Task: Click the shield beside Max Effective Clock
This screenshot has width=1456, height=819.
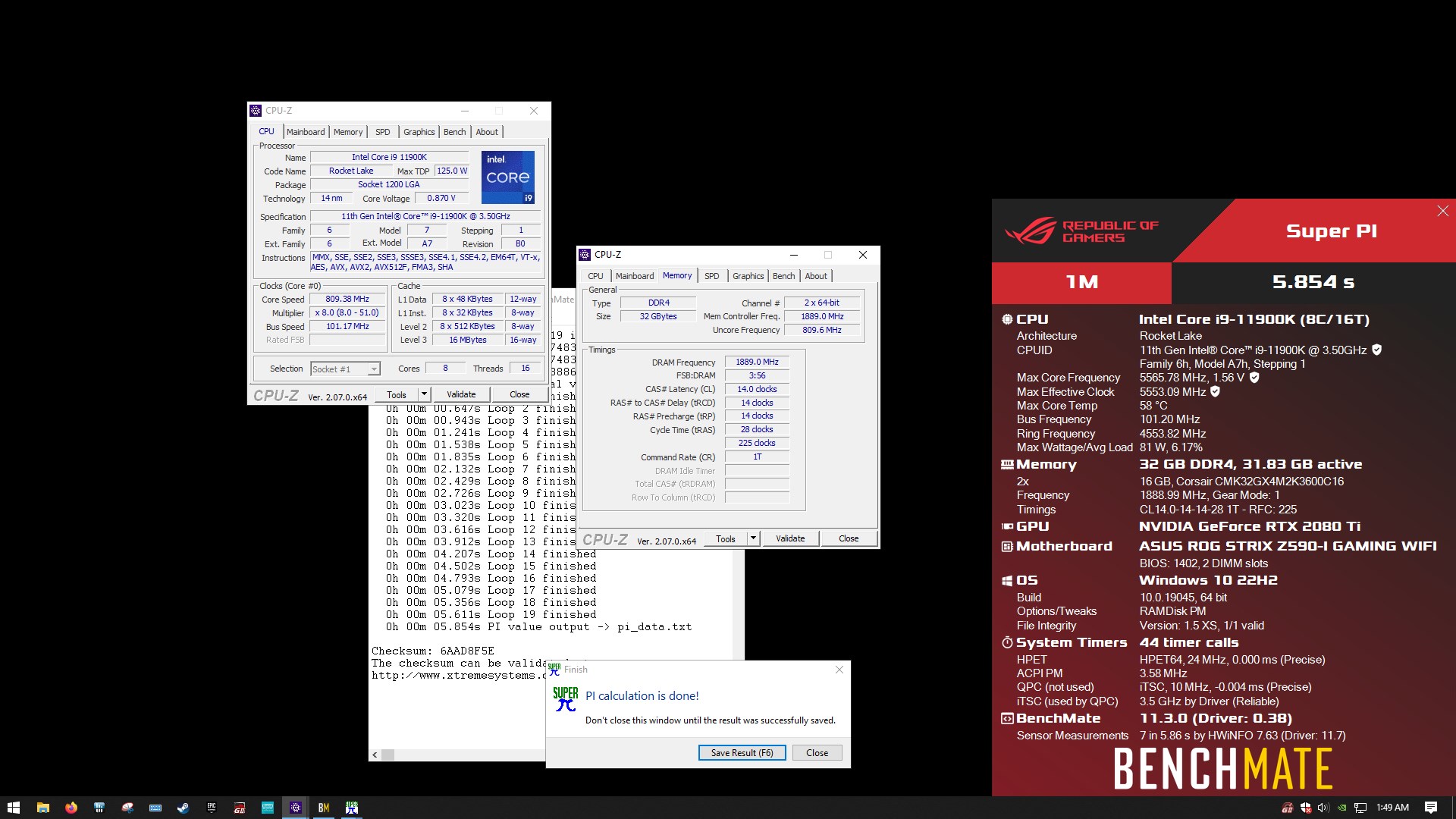Action: [x=1215, y=391]
